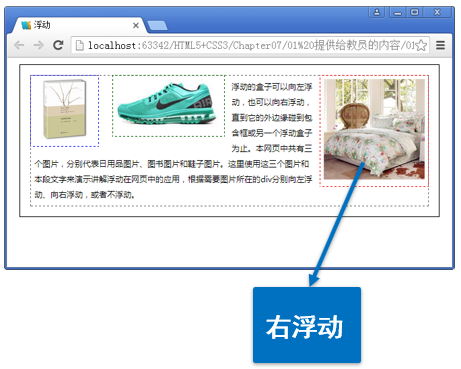
Task: Click the user profile icon in title bar
Action: coord(377,12)
